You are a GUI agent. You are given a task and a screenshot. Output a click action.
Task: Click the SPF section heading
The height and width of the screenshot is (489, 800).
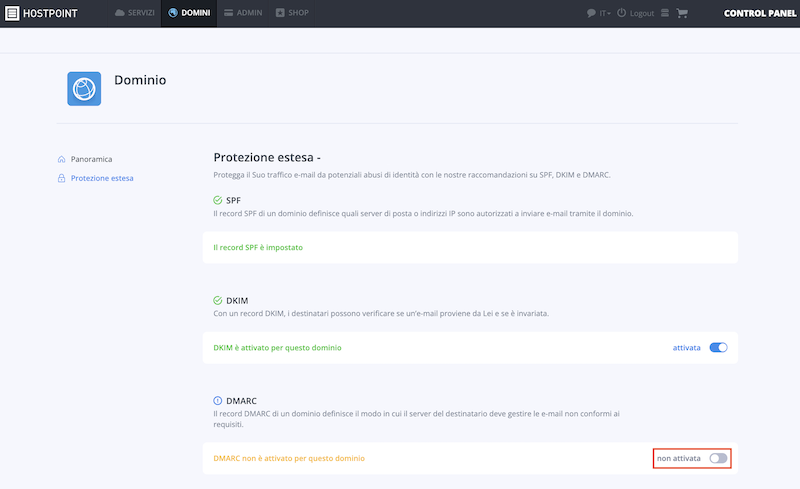tap(233, 200)
